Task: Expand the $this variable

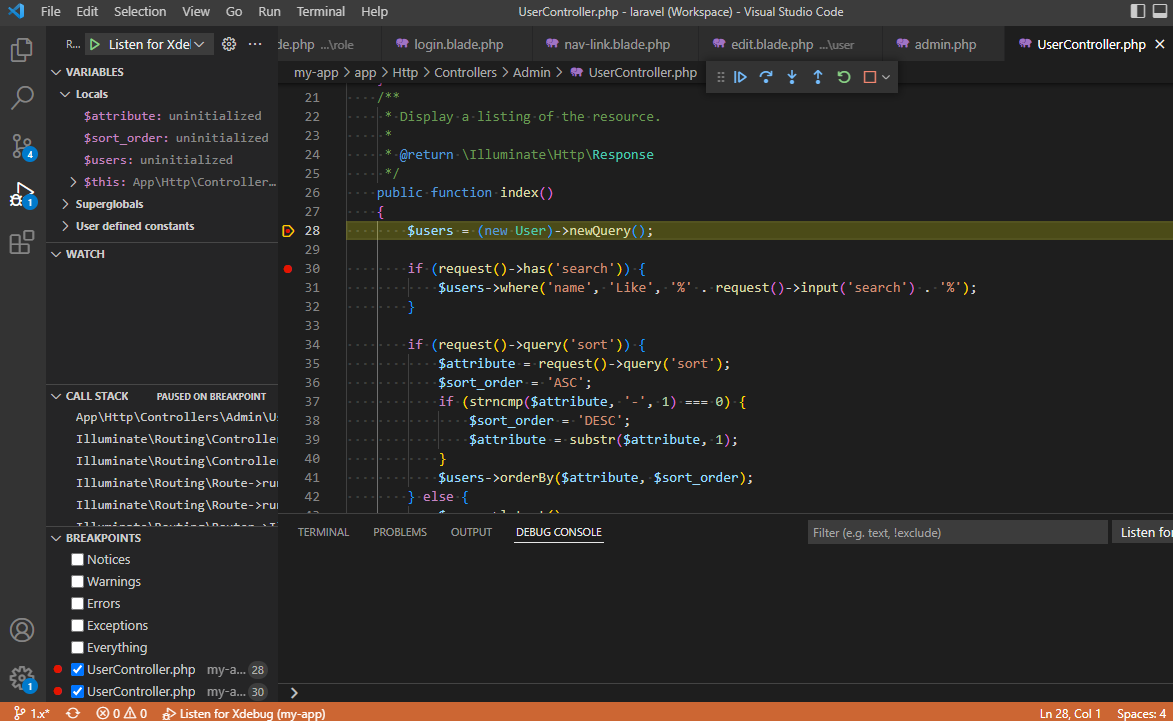Action: [x=73, y=182]
